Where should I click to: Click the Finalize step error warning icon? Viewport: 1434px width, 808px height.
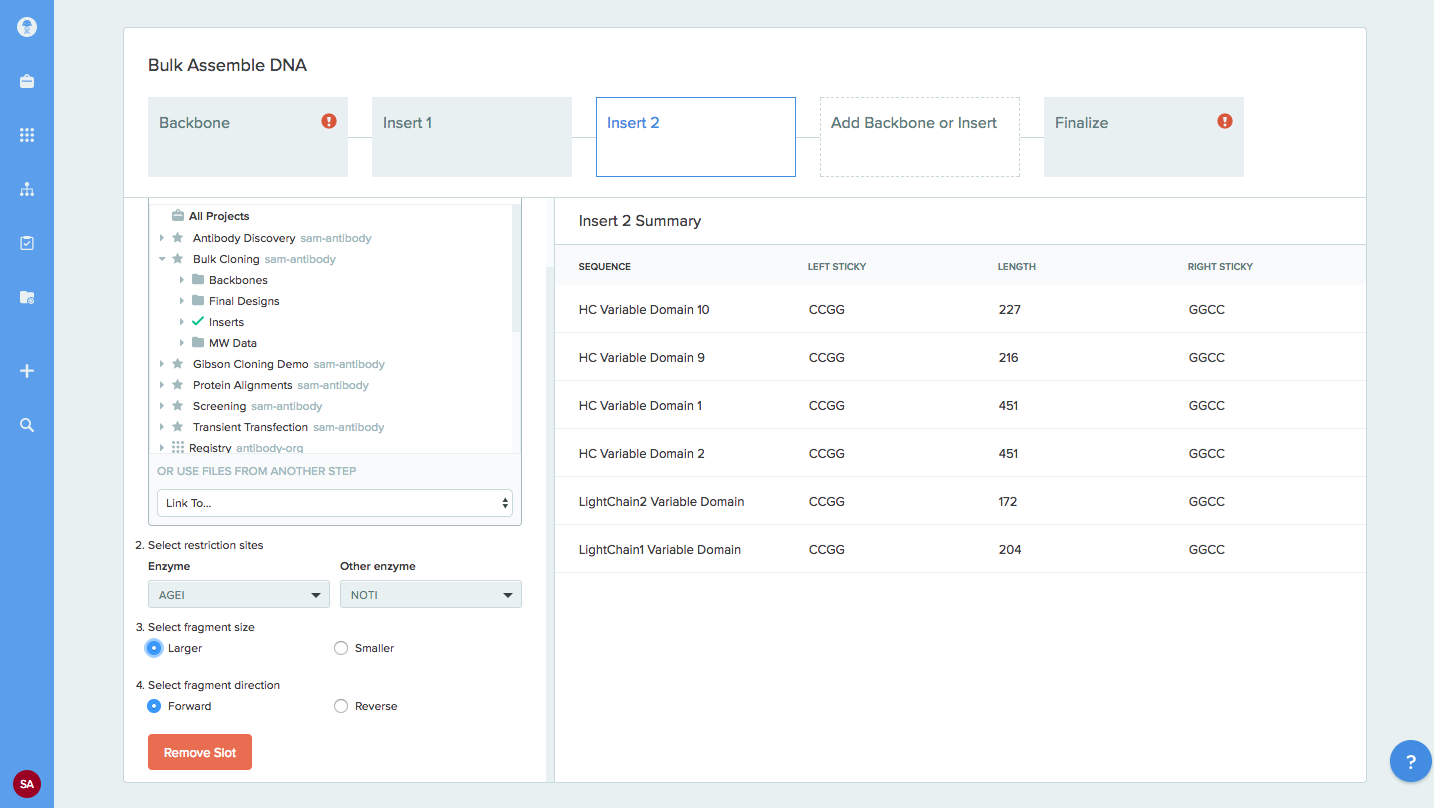(1225, 121)
